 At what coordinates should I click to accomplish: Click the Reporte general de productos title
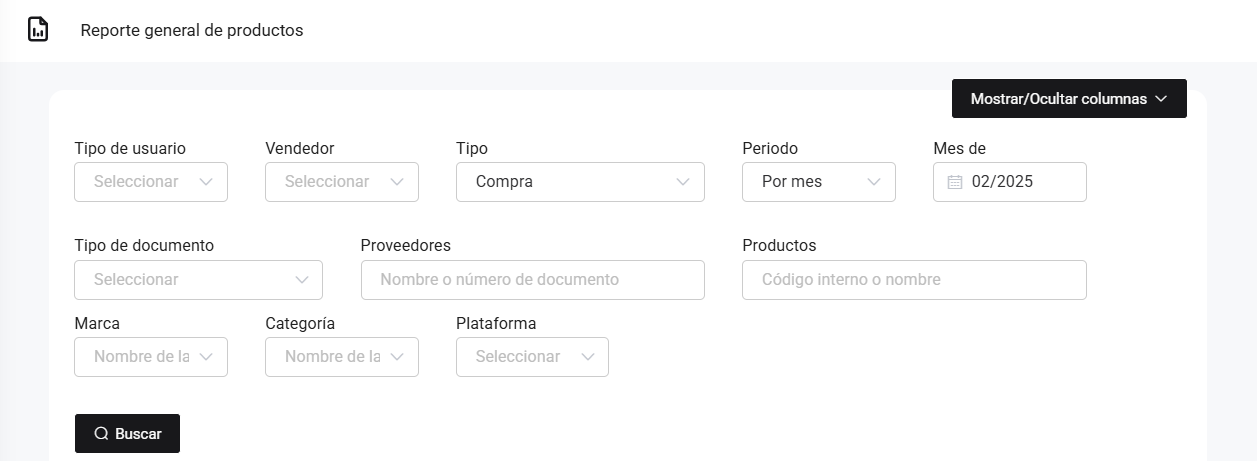[x=192, y=30]
